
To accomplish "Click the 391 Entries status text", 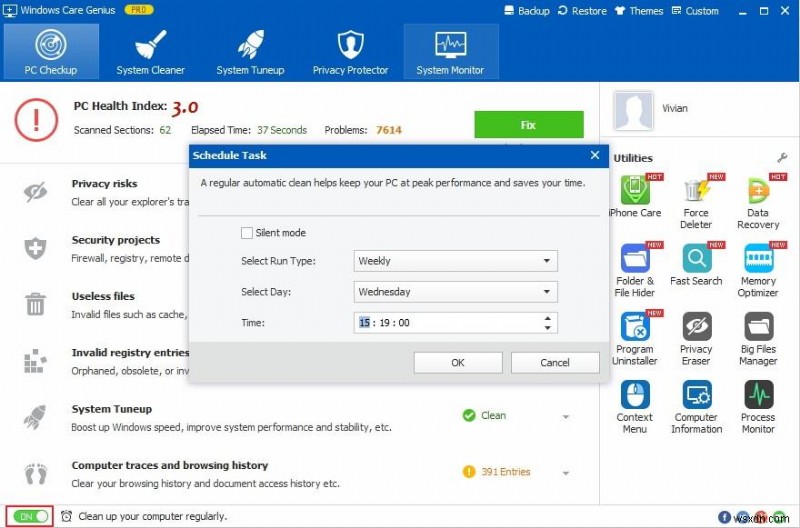I will tap(505, 472).
